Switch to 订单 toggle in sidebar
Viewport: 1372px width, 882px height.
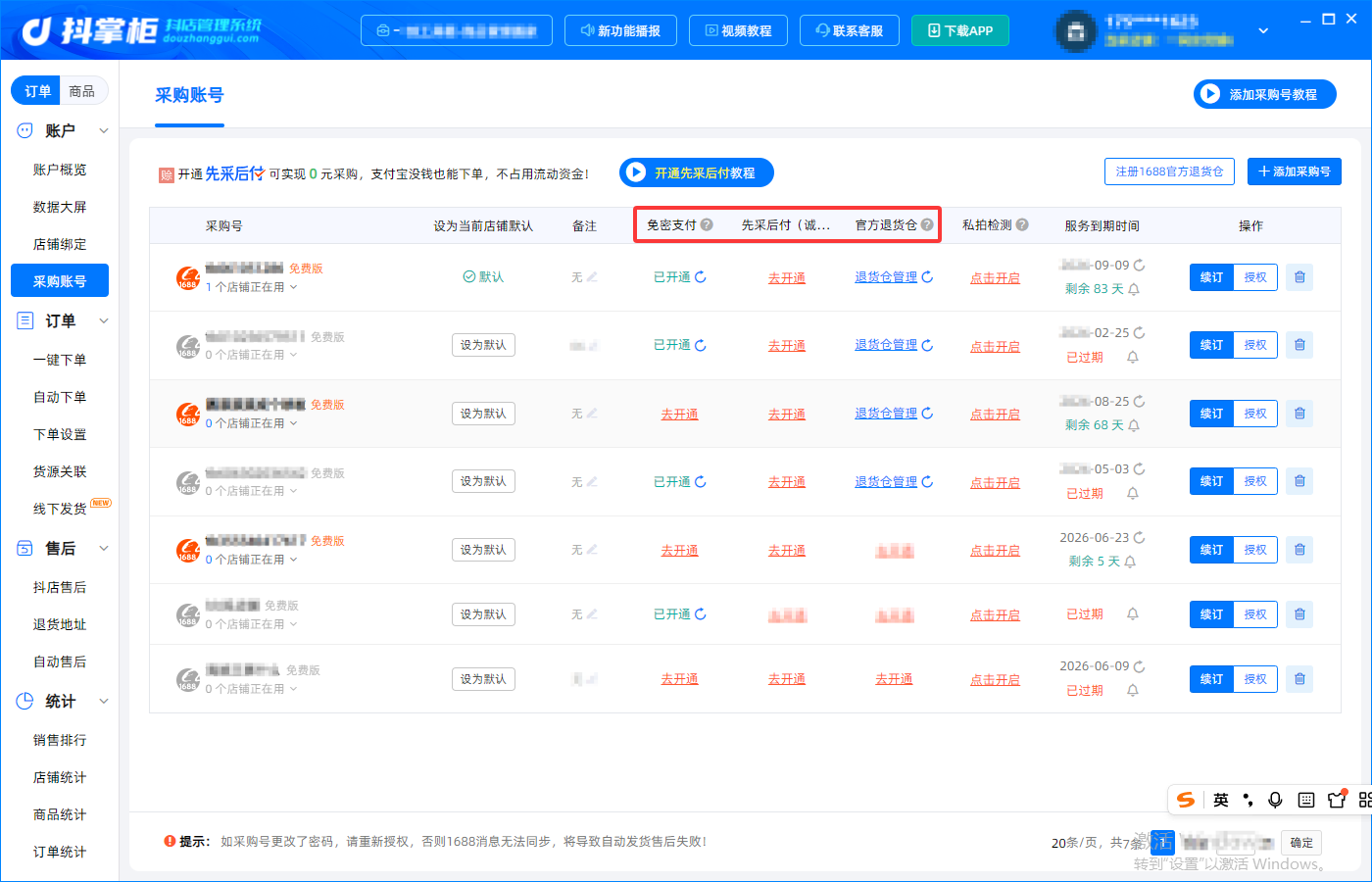click(37, 91)
